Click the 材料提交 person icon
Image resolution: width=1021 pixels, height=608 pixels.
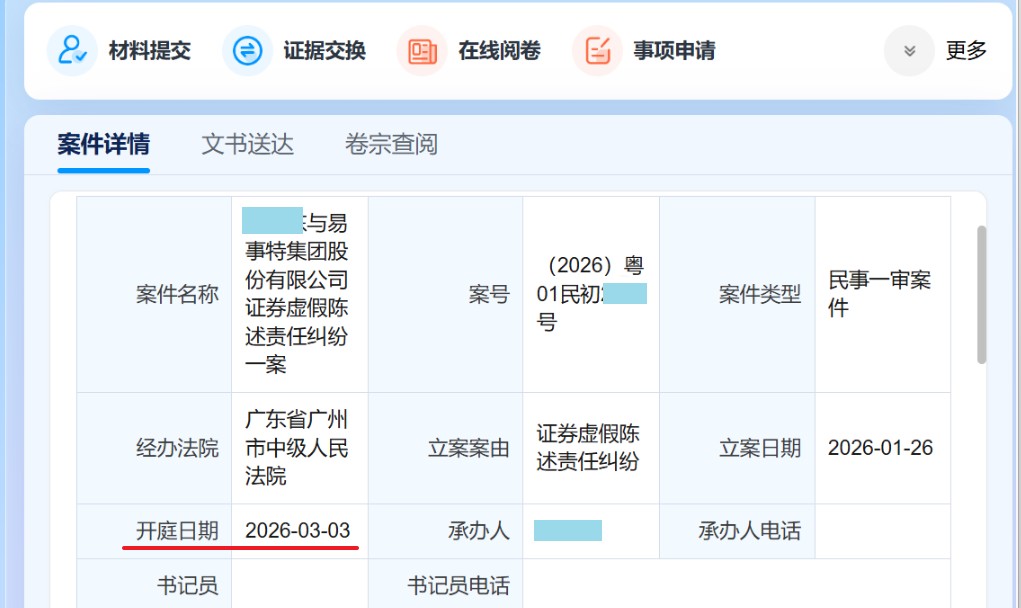click(72, 50)
